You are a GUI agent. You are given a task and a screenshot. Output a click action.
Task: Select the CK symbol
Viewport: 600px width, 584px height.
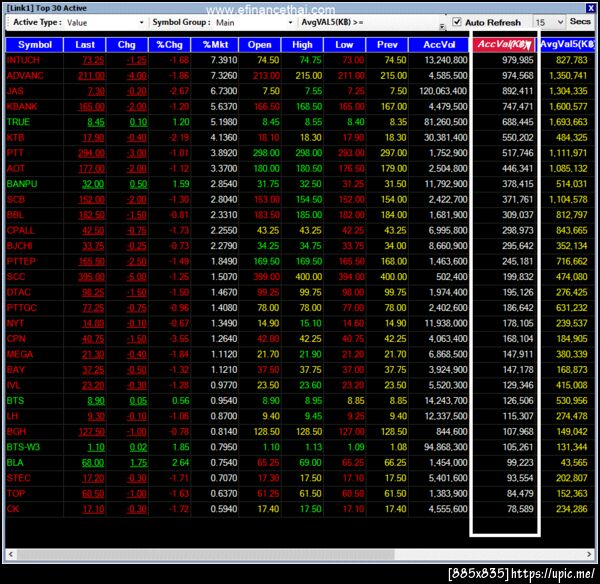13,509
